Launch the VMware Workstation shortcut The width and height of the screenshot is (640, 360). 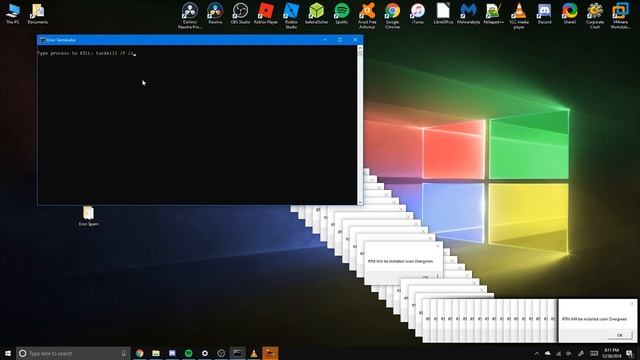tap(620, 16)
